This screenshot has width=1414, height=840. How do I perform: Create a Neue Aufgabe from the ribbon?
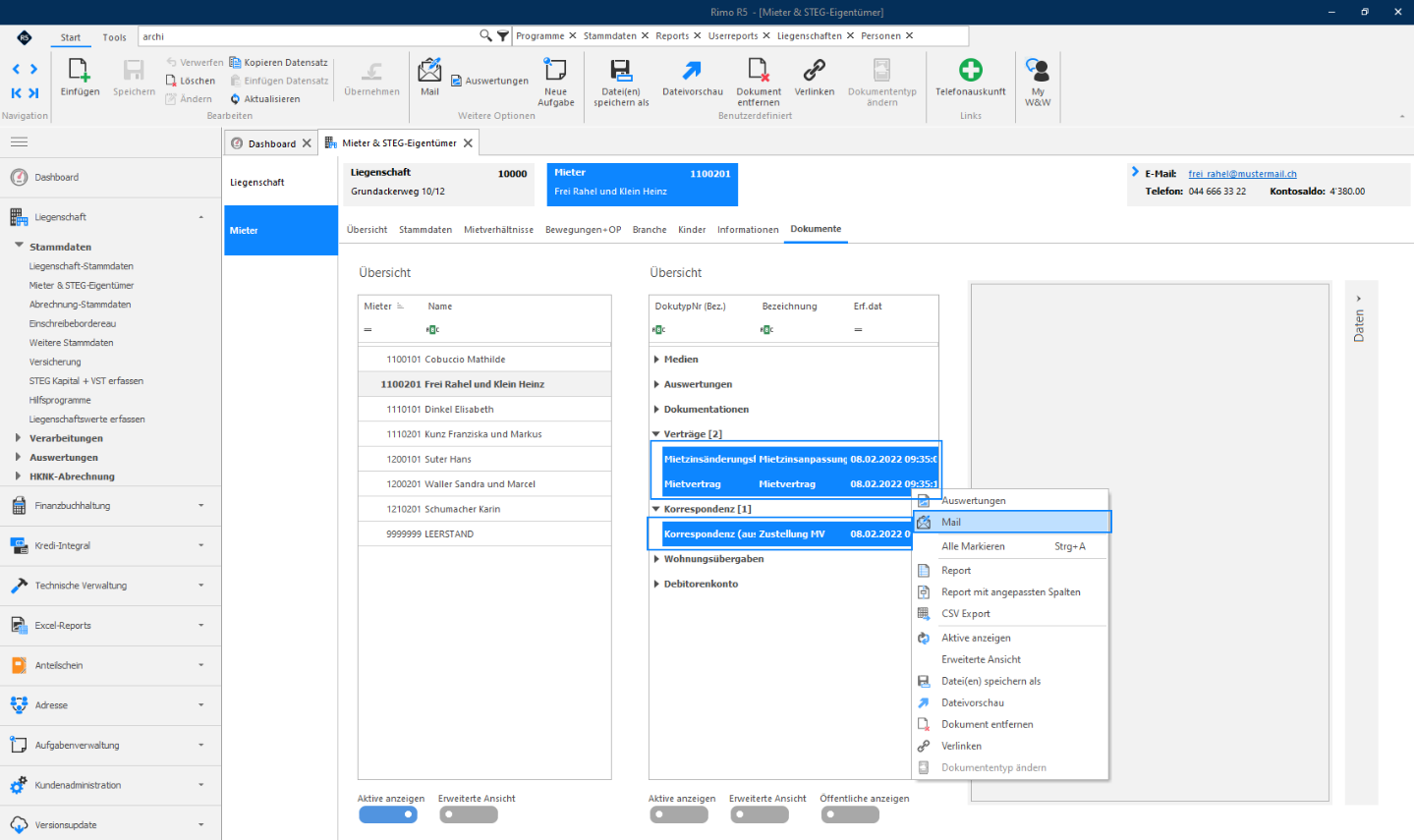(x=555, y=83)
